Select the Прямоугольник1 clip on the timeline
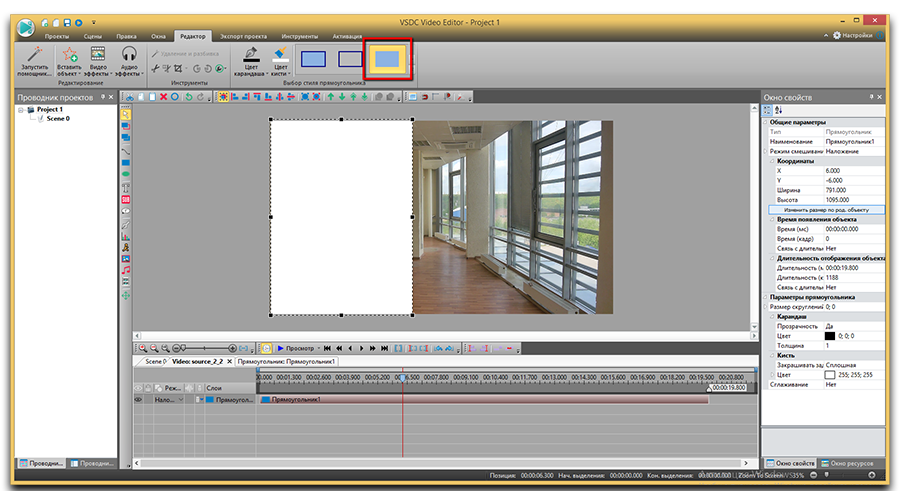 tap(484, 400)
